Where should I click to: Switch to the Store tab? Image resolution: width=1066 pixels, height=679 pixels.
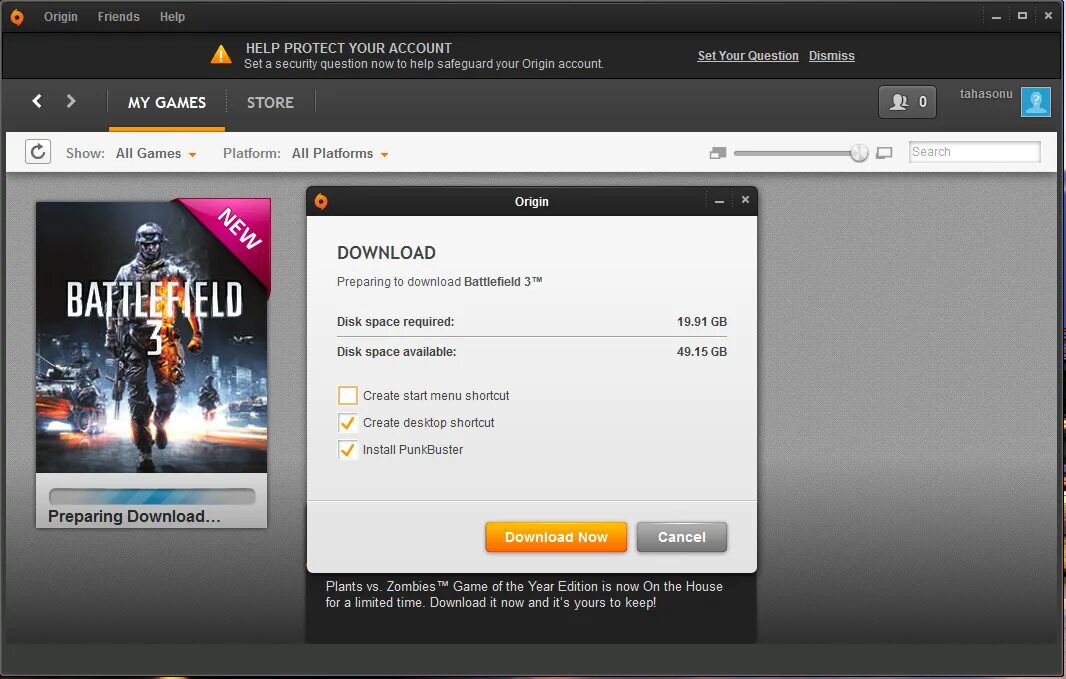[270, 103]
